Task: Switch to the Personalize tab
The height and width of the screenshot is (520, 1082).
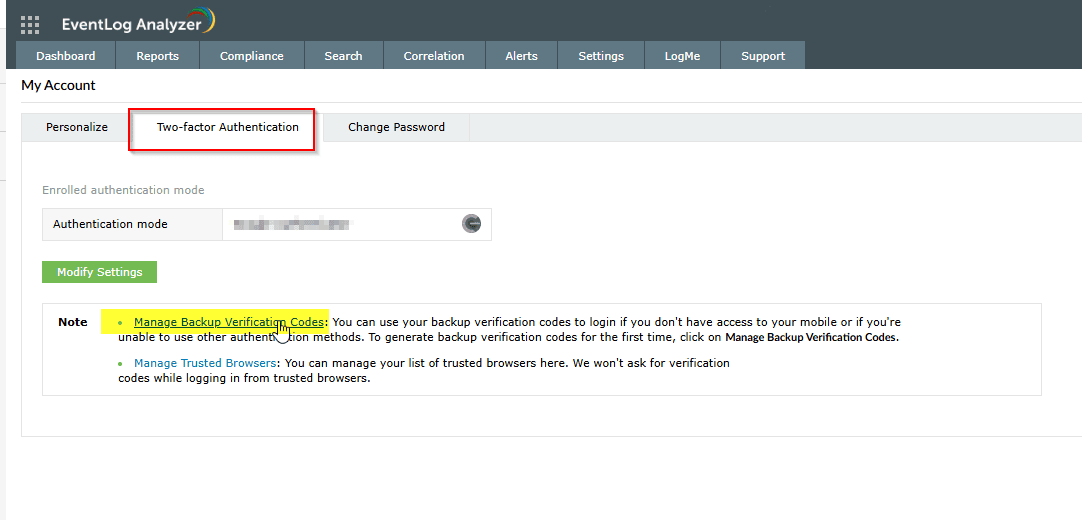Action: tap(77, 127)
